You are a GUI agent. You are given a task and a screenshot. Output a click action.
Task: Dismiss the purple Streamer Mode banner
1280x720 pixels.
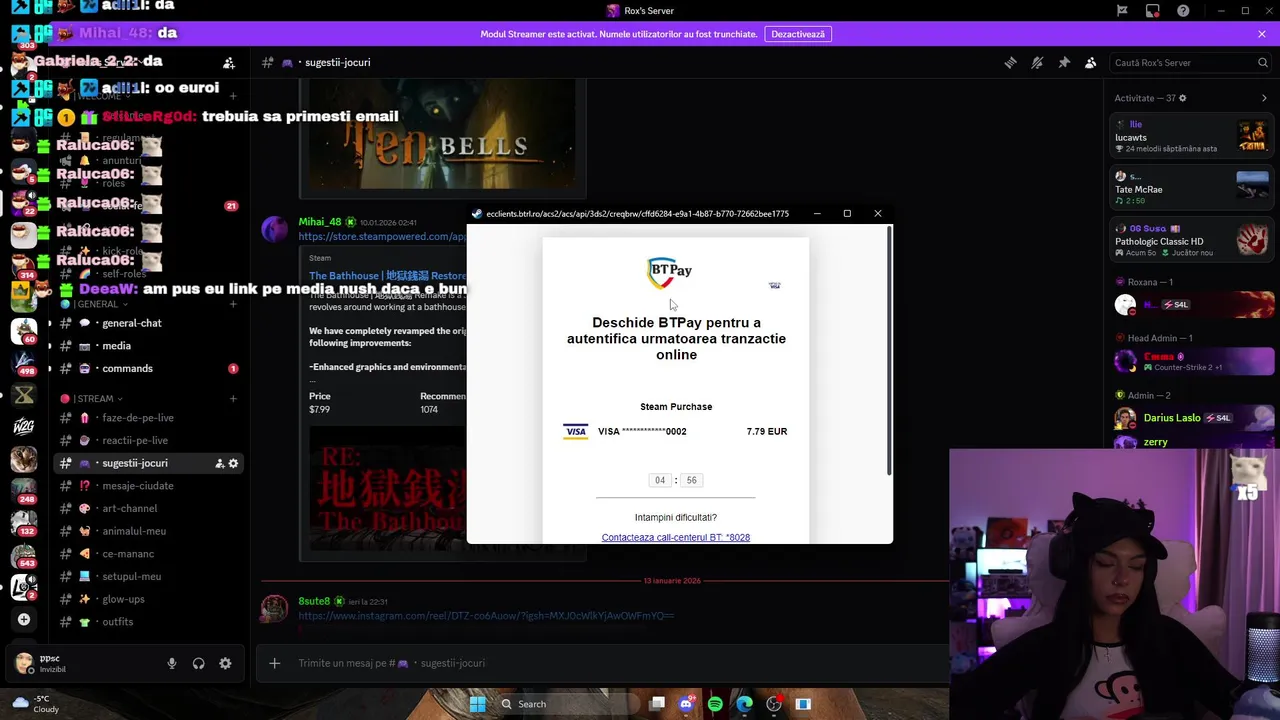pyautogui.click(x=1262, y=34)
